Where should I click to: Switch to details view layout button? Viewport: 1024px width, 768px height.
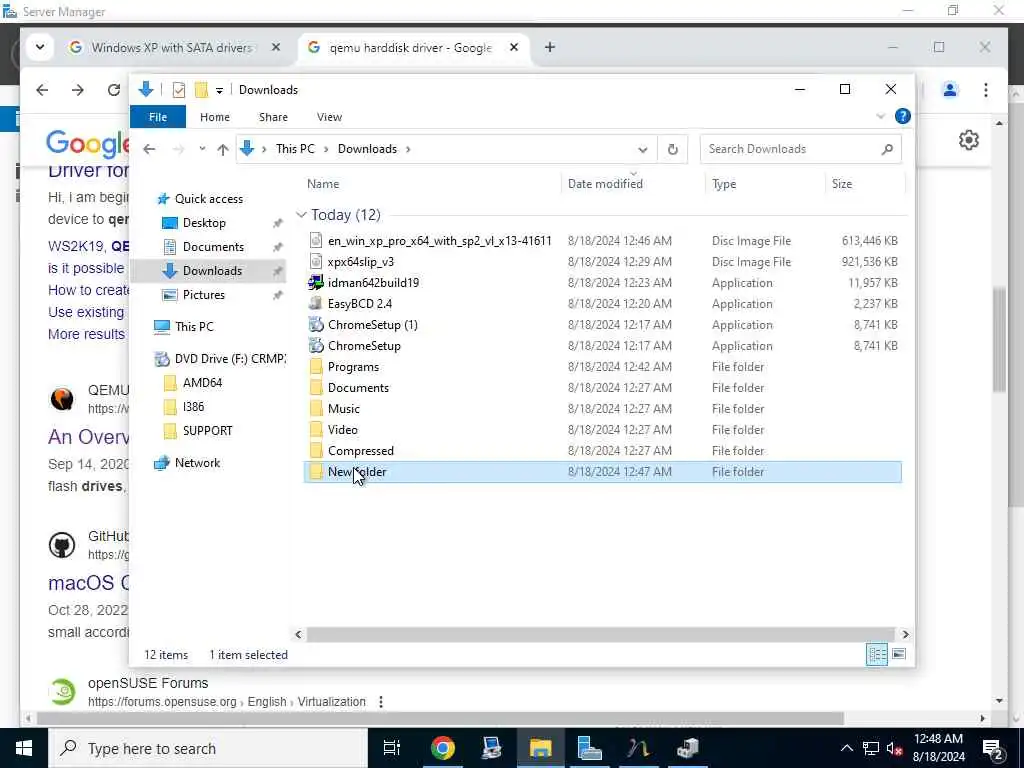(876, 654)
